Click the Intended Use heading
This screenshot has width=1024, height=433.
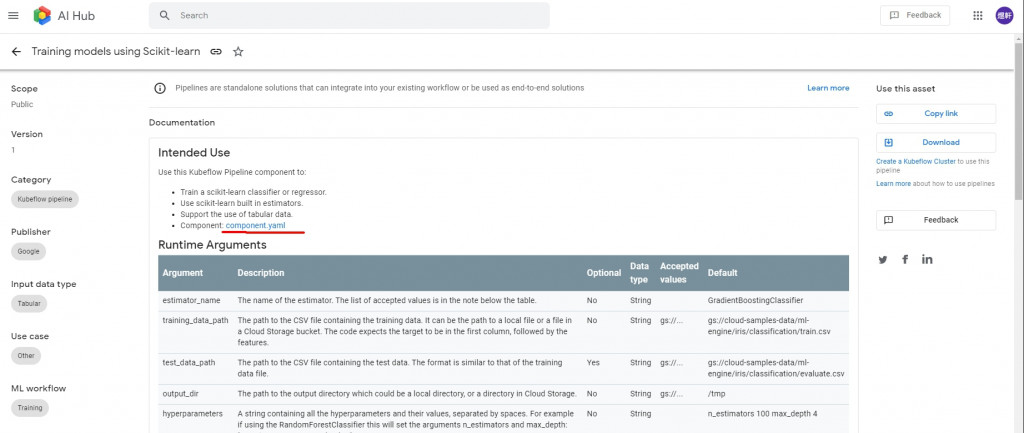coord(194,153)
